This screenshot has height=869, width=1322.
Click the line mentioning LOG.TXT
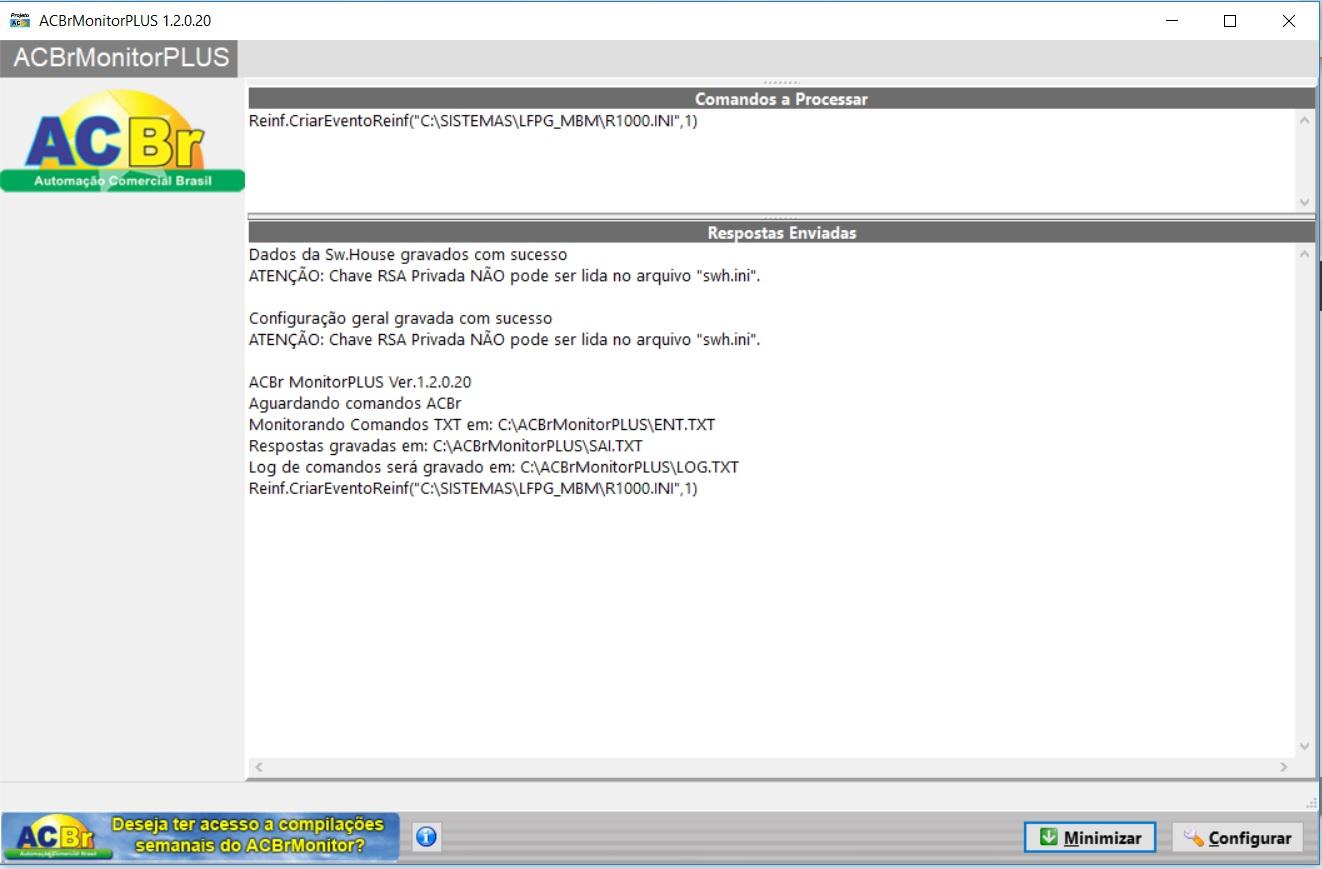494,467
